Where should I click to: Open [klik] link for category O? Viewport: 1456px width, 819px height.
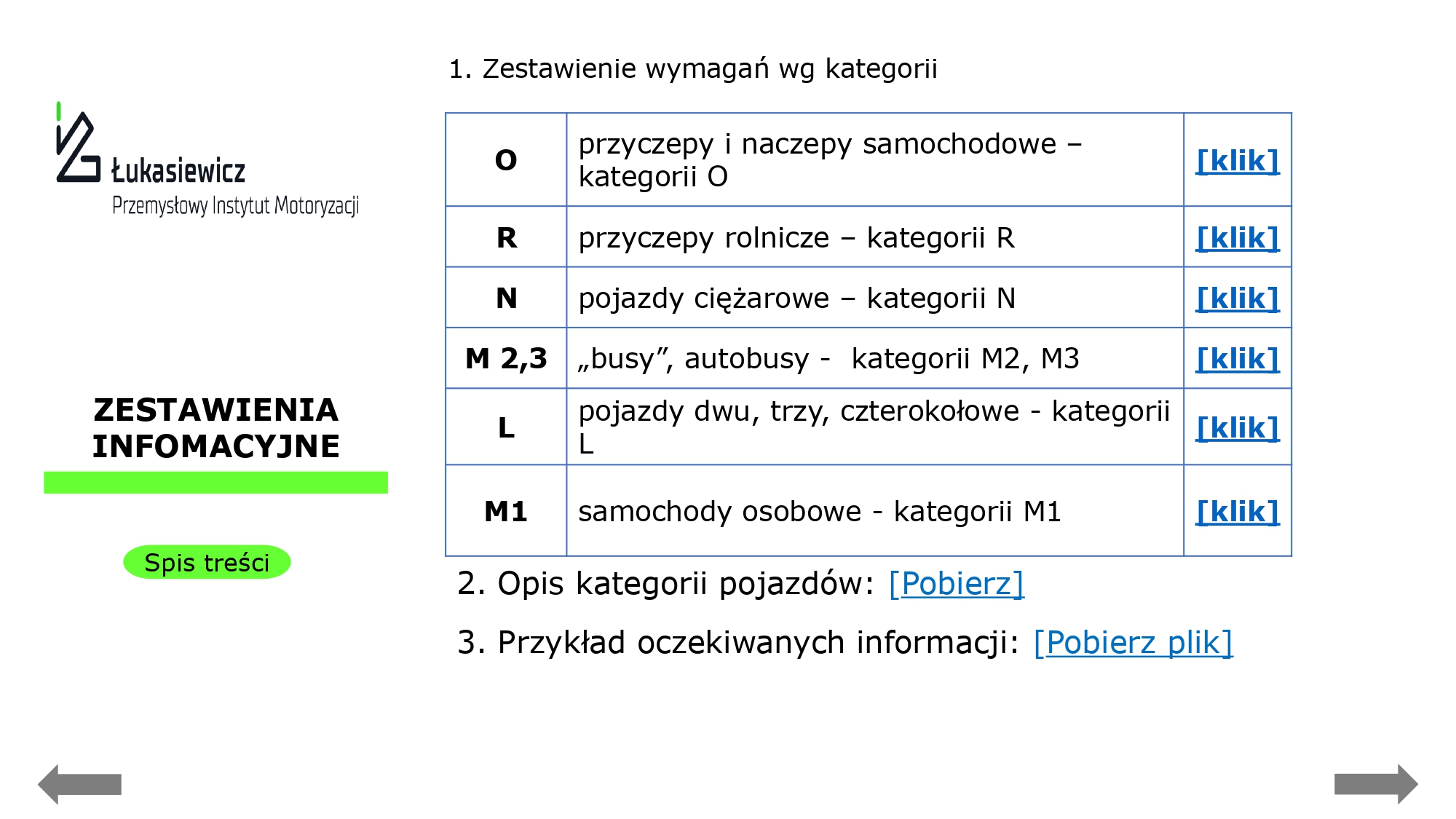pos(1238,160)
